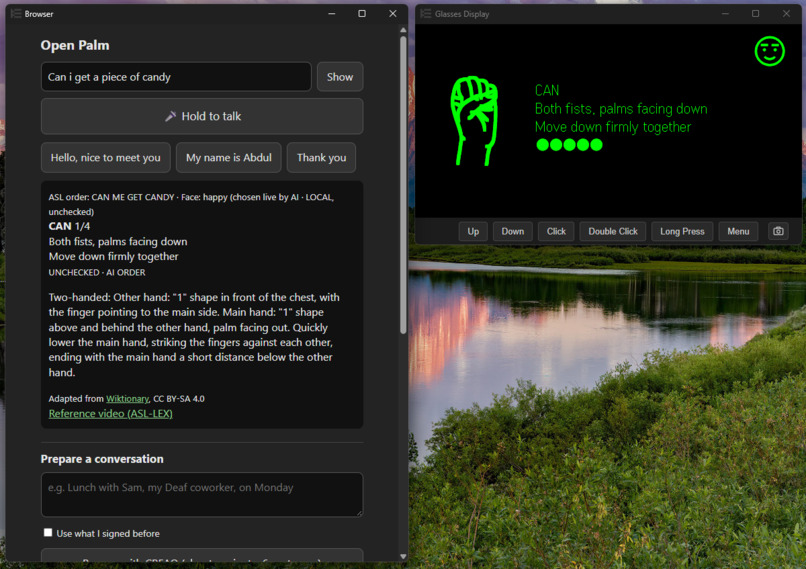
Task: Click the happy face icon on glasses display
Action: click(770, 51)
